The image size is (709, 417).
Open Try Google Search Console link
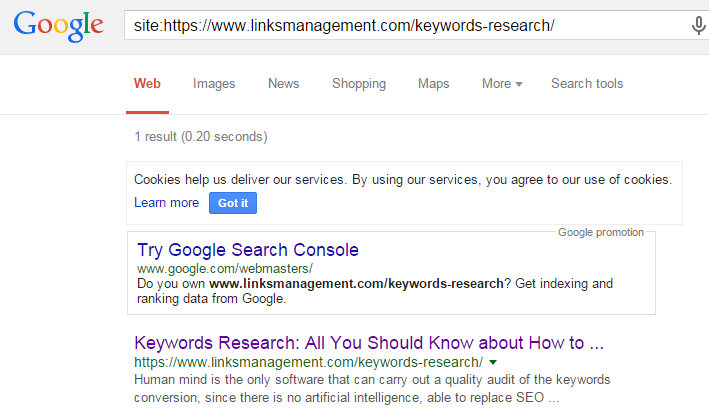(x=248, y=250)
